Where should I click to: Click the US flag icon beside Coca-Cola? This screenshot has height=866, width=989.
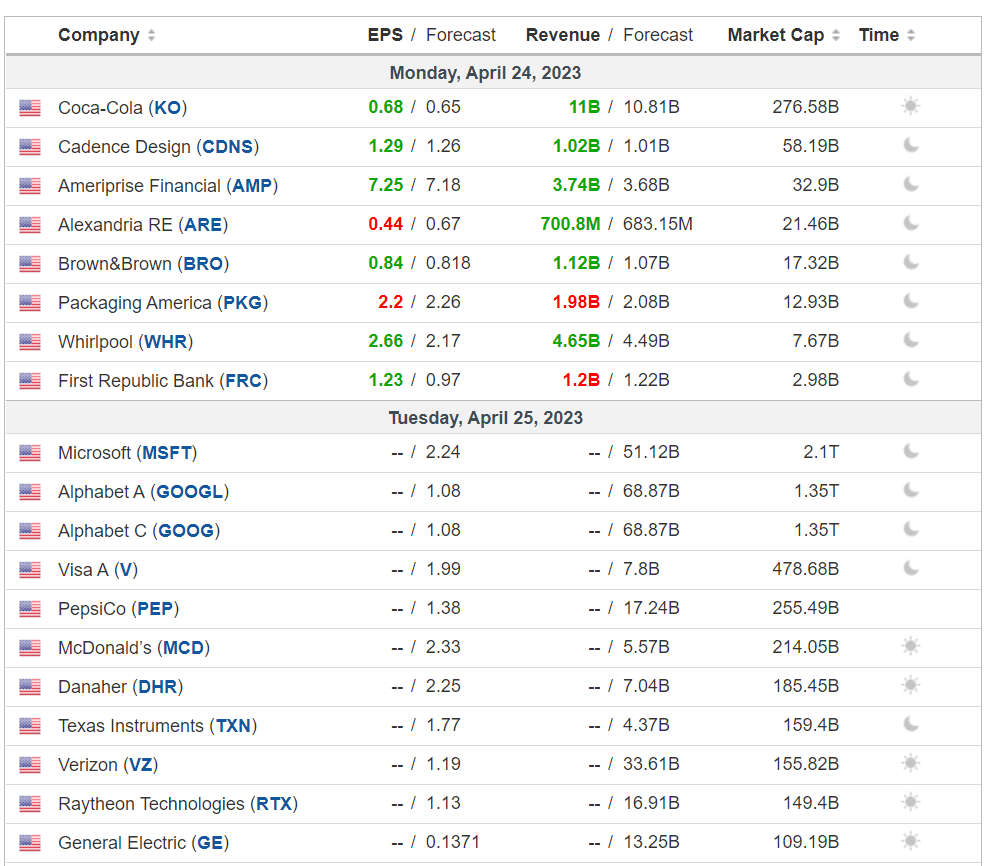pos(30,108)
